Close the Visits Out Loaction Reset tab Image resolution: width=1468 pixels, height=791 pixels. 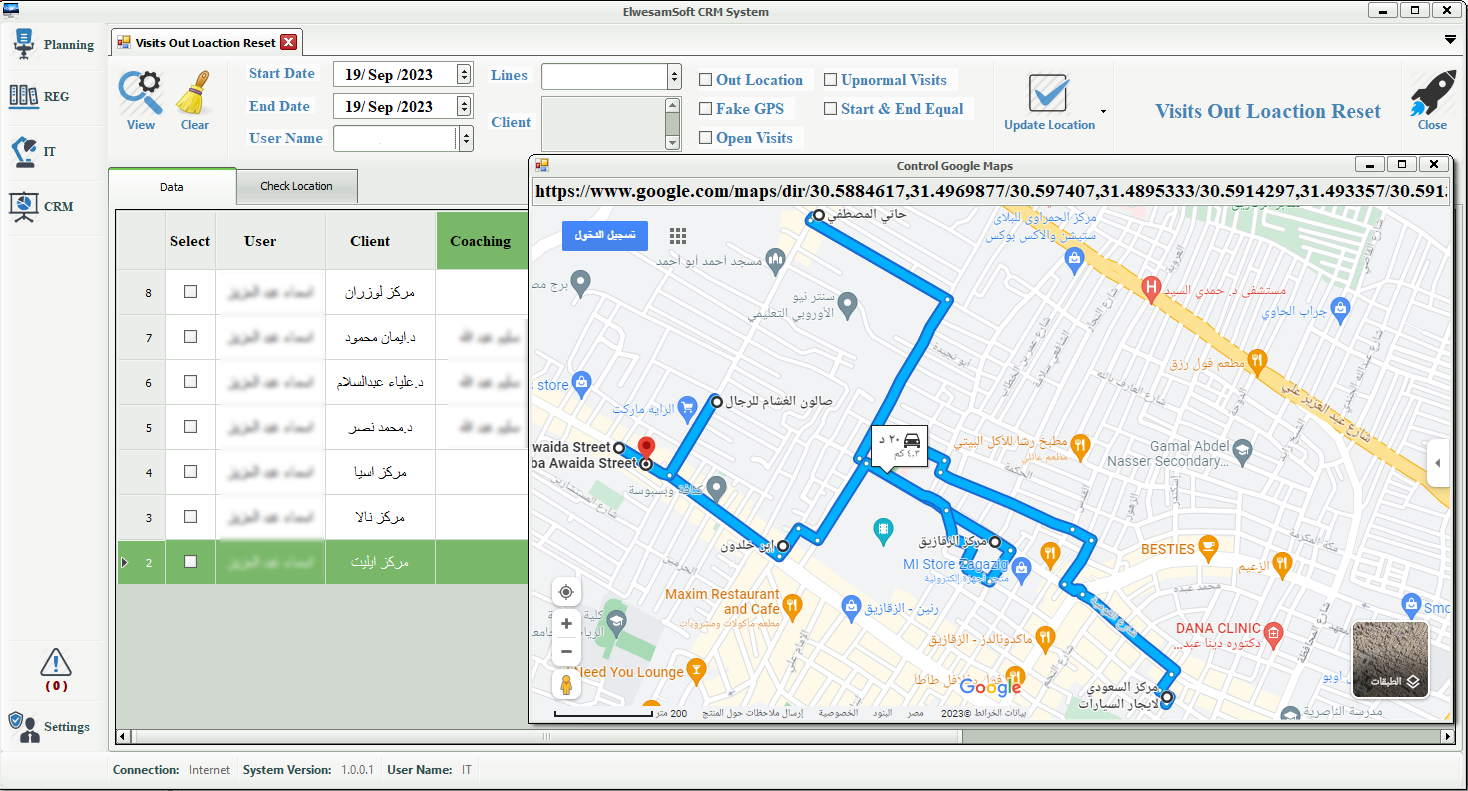tap(288, 42)
